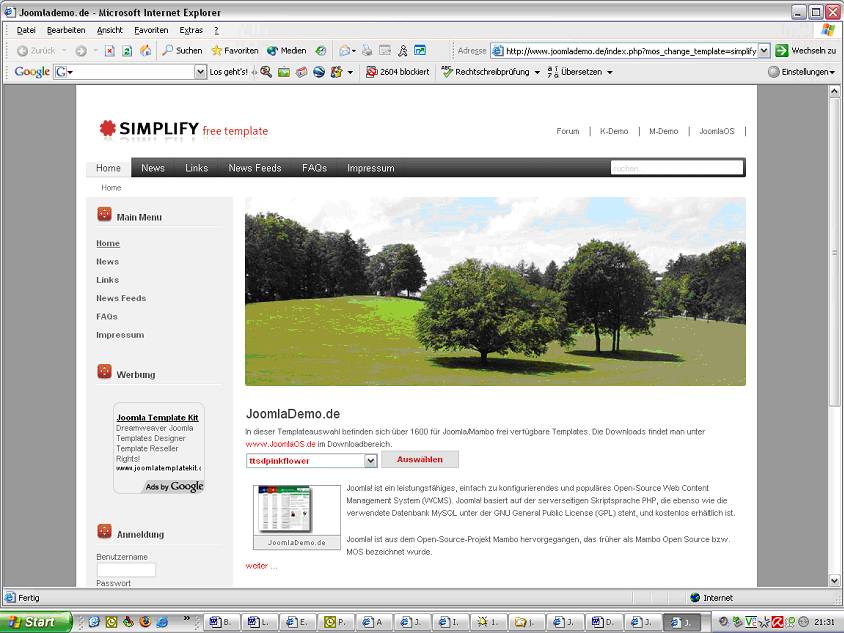The width and height of the screenshot is (844, 633).
Task: Click the forward navigation arrow
Action: click(81, 51)
